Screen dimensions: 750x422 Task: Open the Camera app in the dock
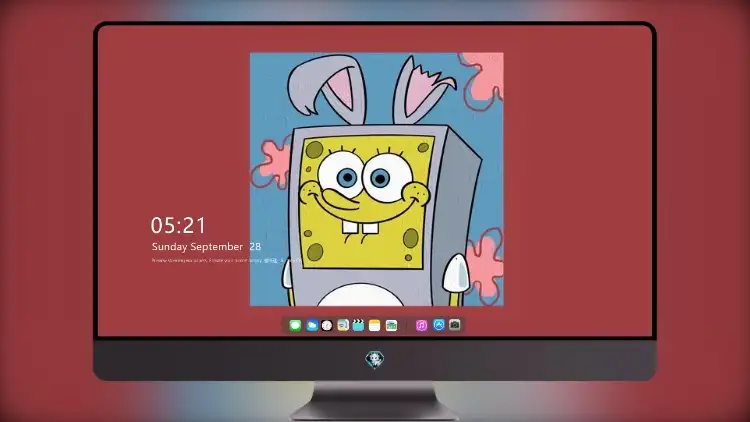click(454, 325)
